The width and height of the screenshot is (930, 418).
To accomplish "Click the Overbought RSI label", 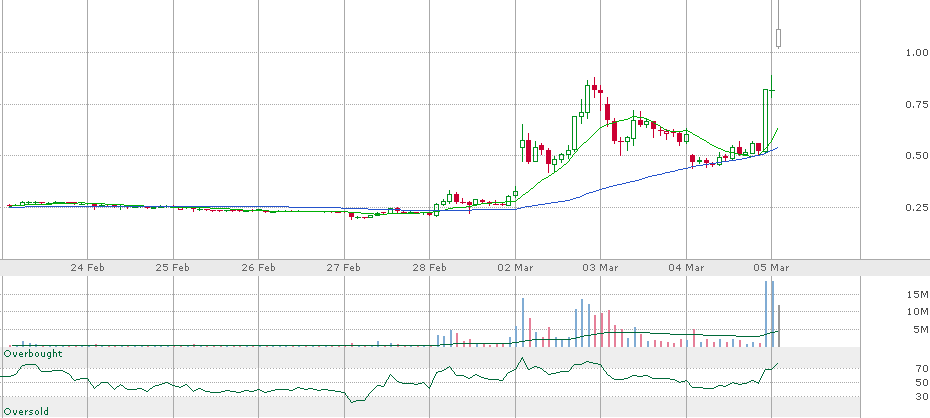I will (x=33, y=354).
